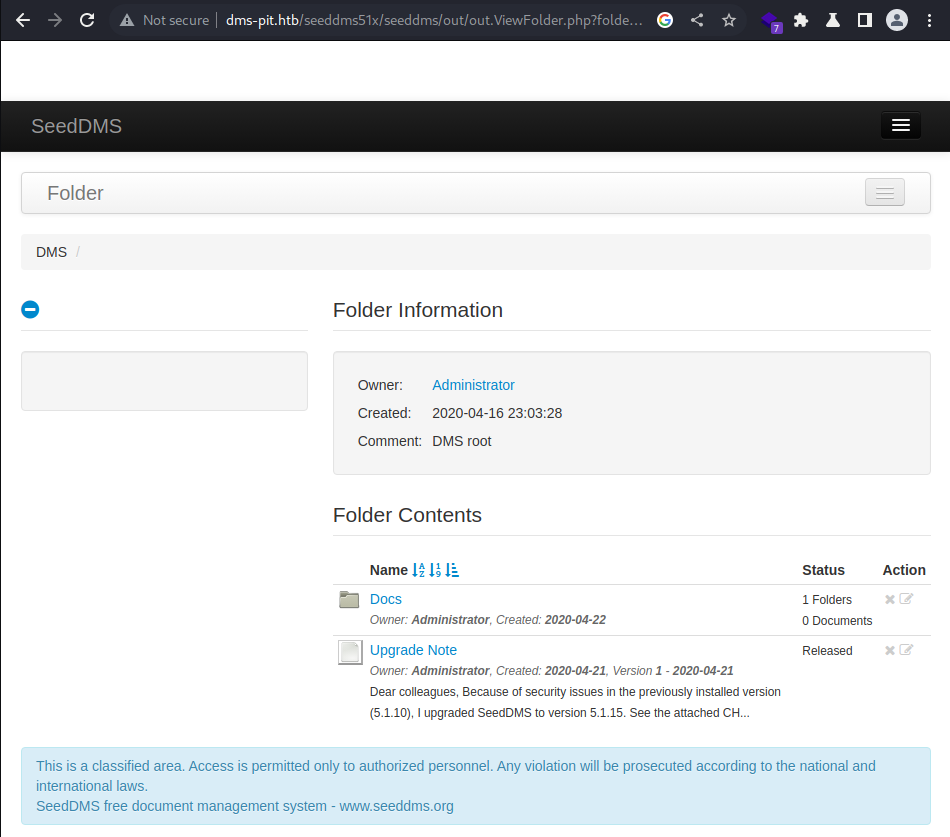Open the Docs folder link

[386, 599]
